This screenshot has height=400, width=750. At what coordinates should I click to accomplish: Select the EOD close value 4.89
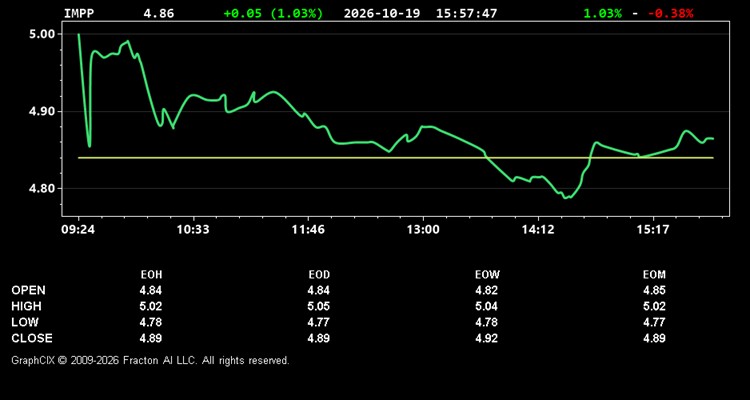pyautogui.click(x=319, y=338)
